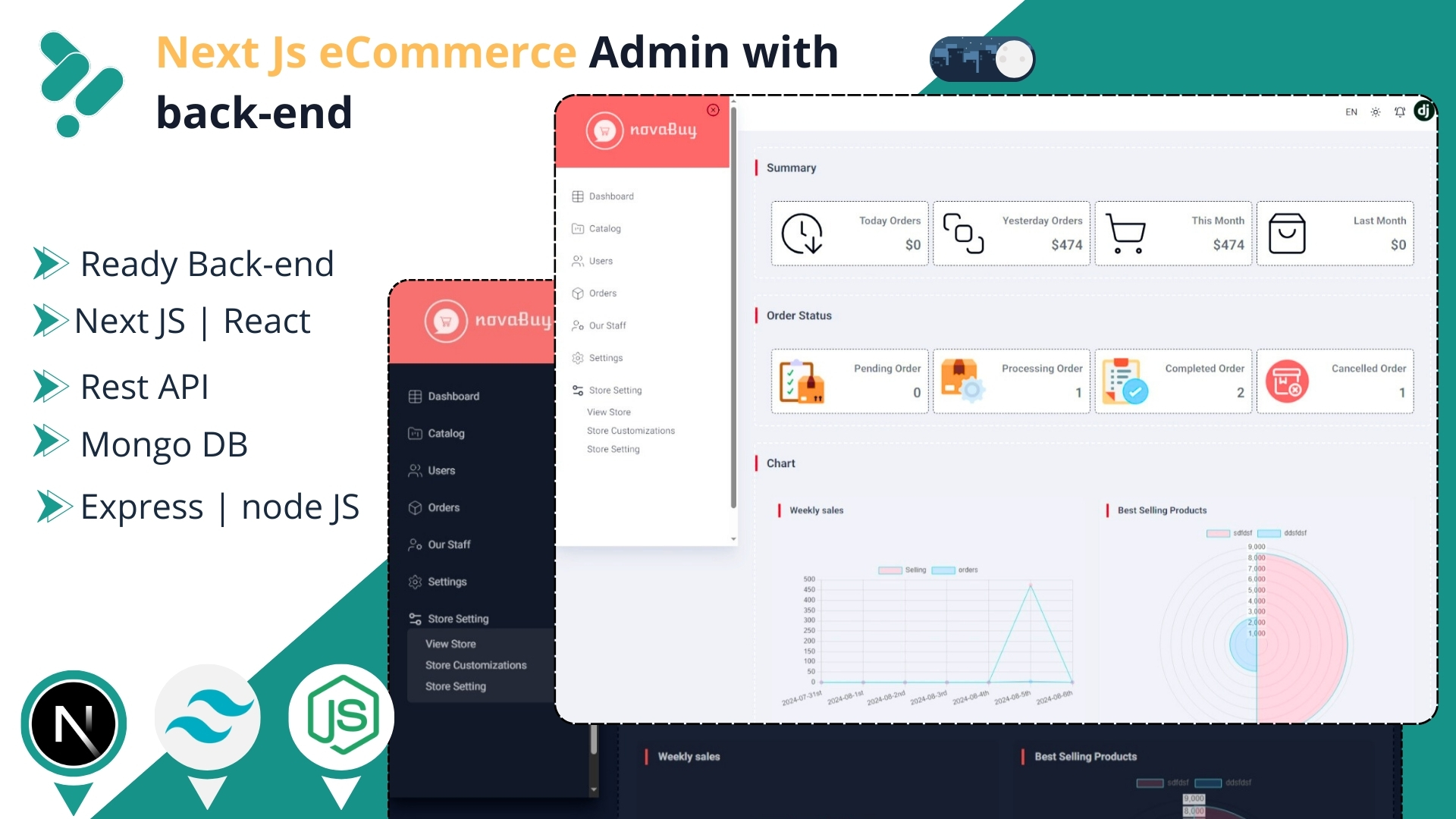1456x819 pixels.
Task: Click Store Customizations link in light sidebar
Action: pyautogui.click(x=630, y=431)
